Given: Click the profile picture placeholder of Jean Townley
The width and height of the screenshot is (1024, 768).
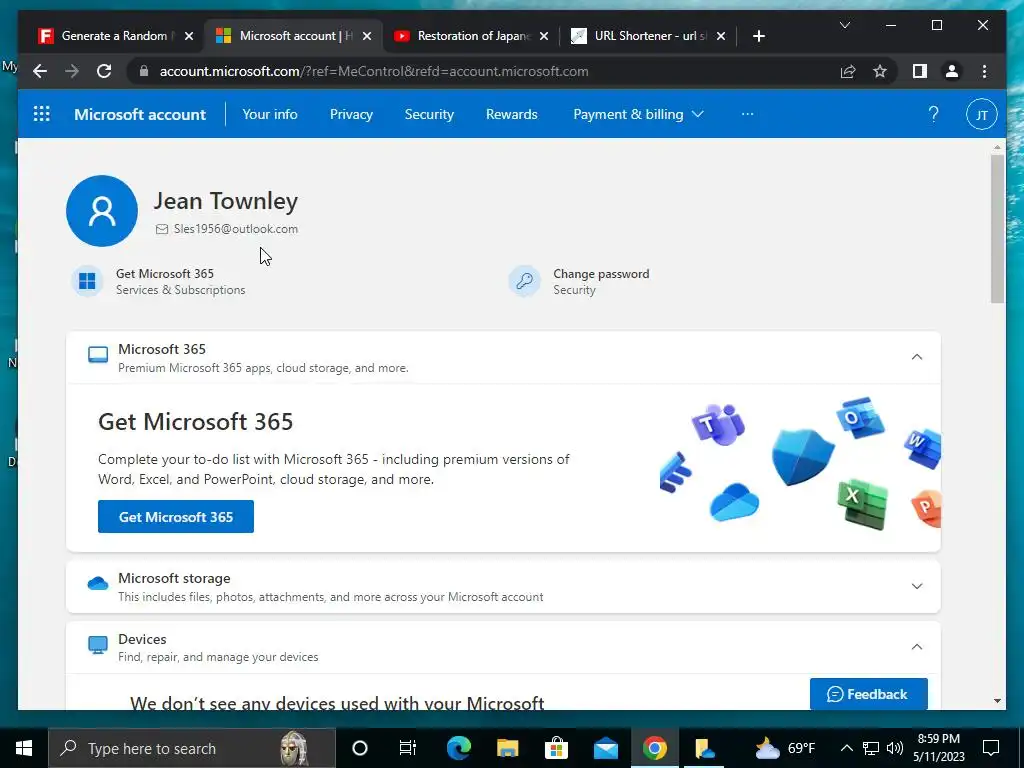Looking at the screenshot, I should 102,211.
